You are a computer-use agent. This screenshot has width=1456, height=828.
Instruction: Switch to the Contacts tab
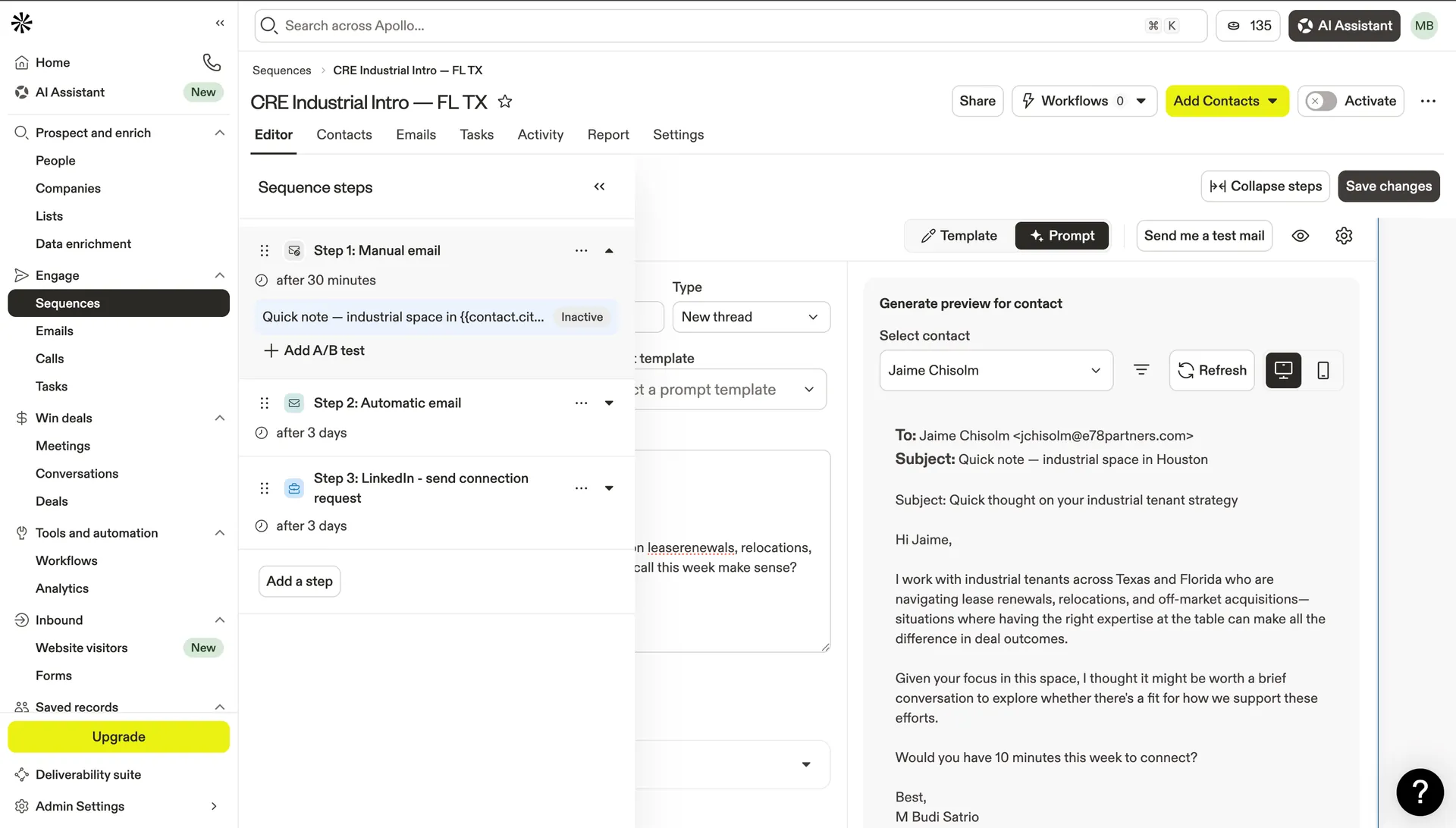[x=344, y=134]
